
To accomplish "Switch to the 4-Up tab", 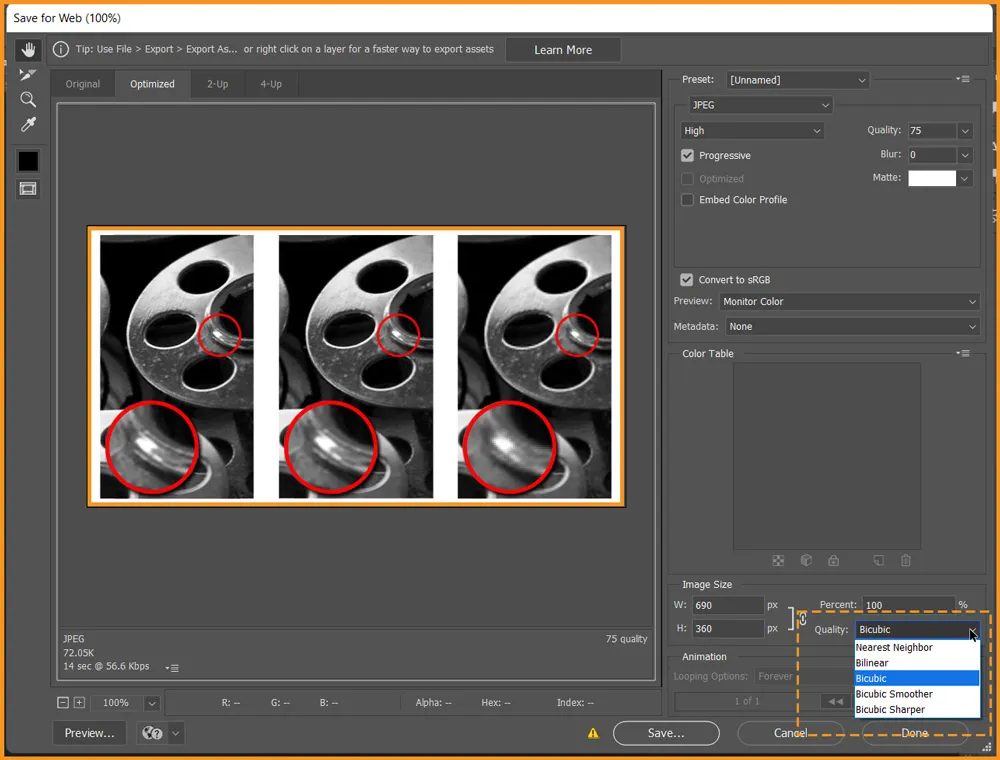I will (270, 84).
